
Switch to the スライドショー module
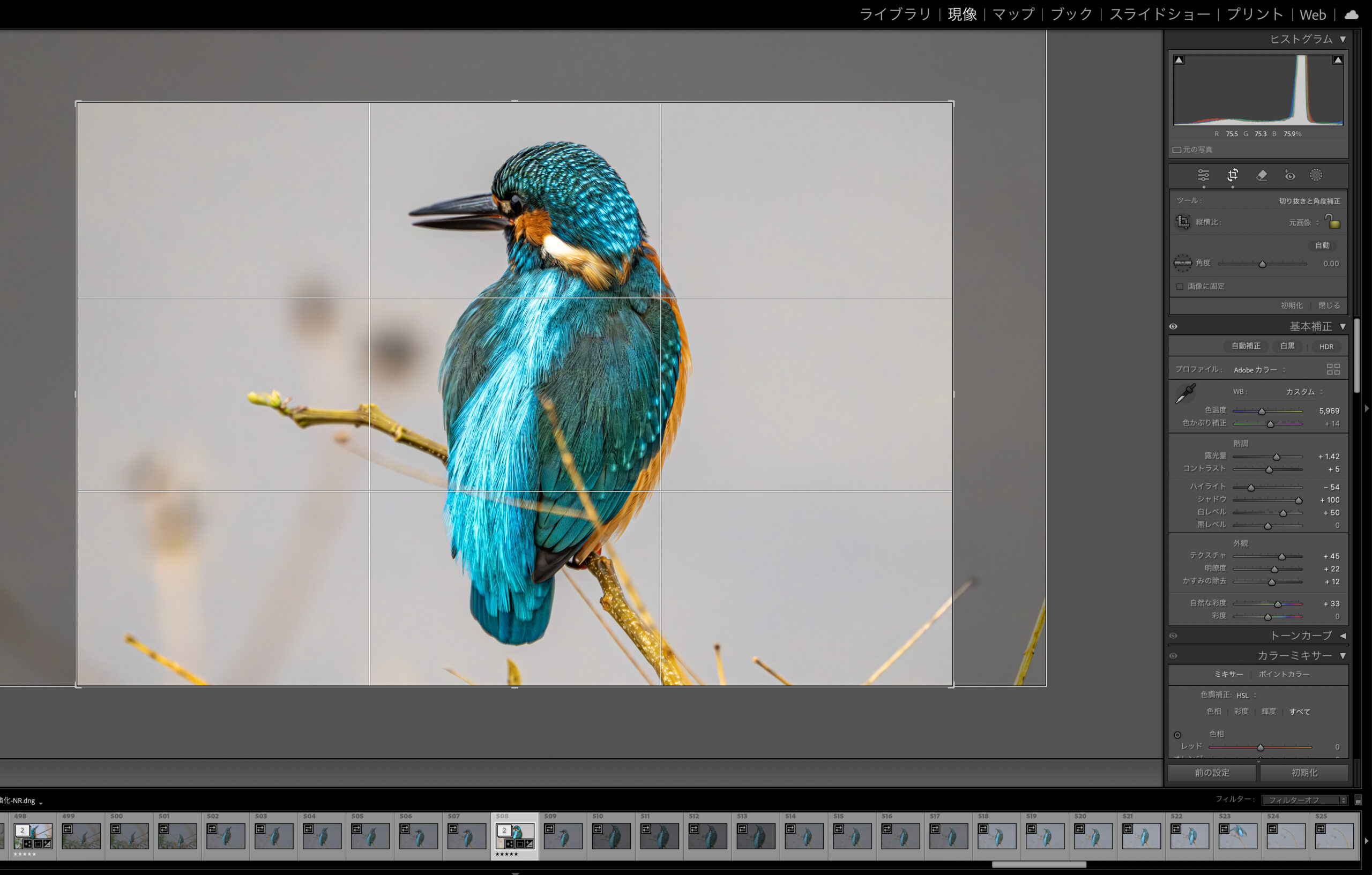[1159, 14]
